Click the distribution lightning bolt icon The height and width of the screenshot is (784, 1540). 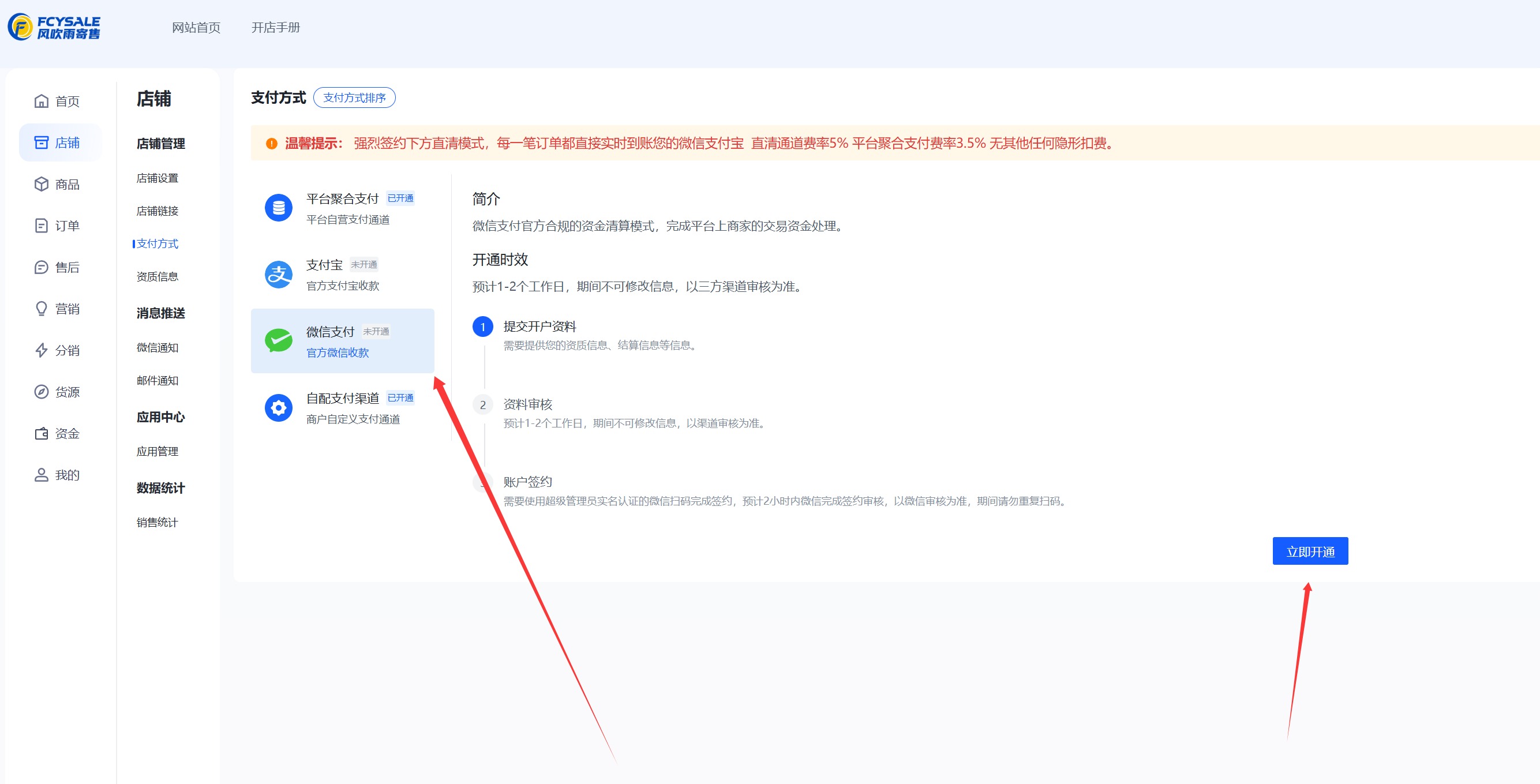pyautogui.click(x=41, y=350)
